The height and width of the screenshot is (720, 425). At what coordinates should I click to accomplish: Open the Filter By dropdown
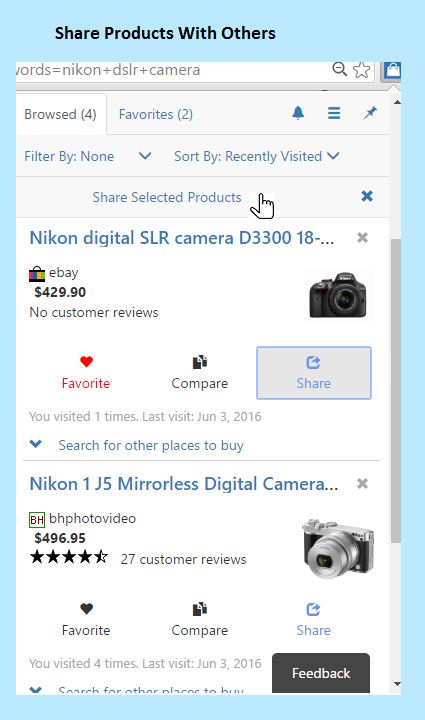(x=88, y=156)
